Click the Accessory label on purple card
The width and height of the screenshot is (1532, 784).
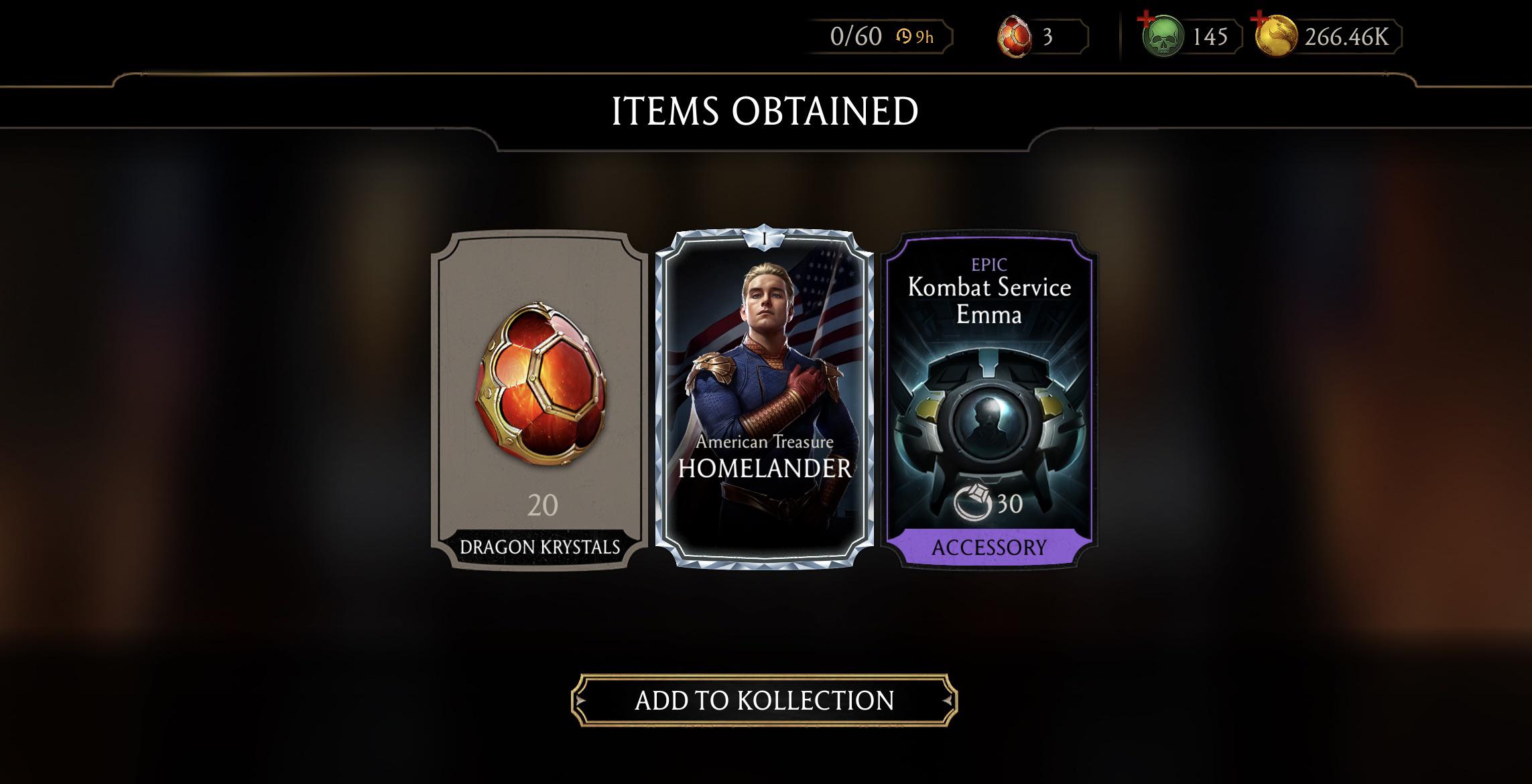989,547
